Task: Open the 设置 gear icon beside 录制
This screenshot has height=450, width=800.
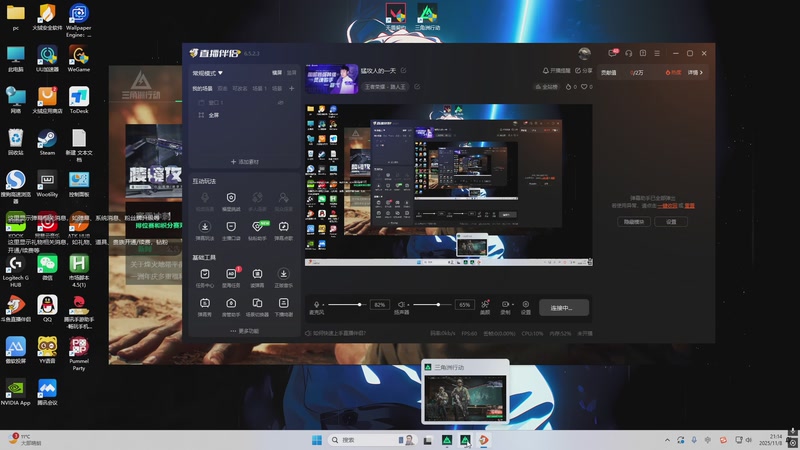Action: (526, 307)
